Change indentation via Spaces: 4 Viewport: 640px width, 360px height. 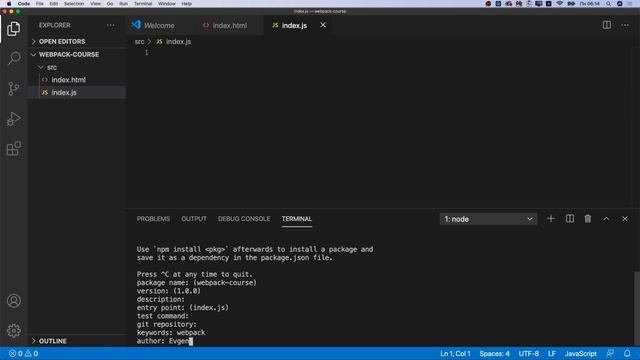pyautogui.click(x=494, y=353)
